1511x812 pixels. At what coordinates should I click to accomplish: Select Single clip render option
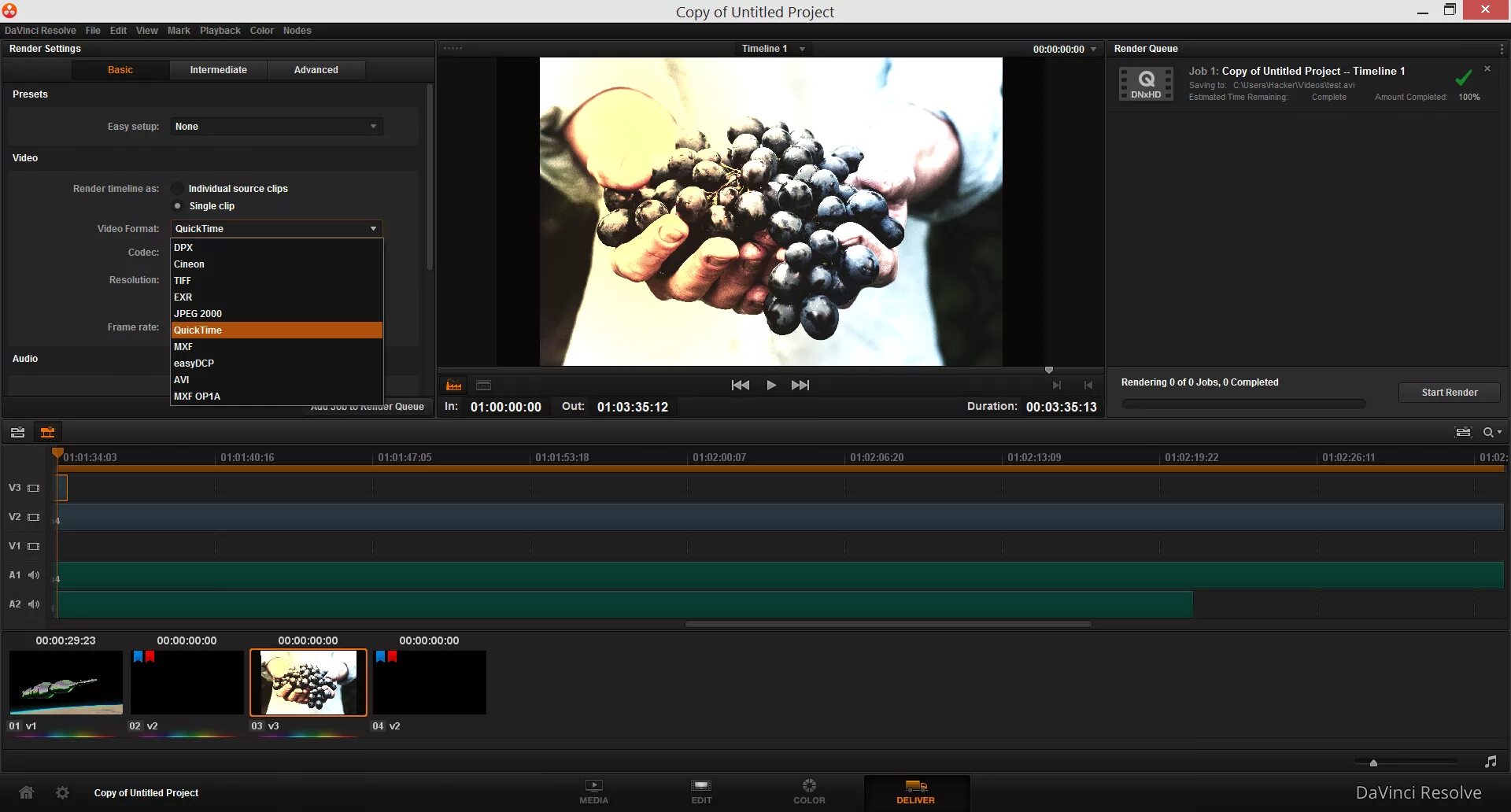(x=178, y=206)
